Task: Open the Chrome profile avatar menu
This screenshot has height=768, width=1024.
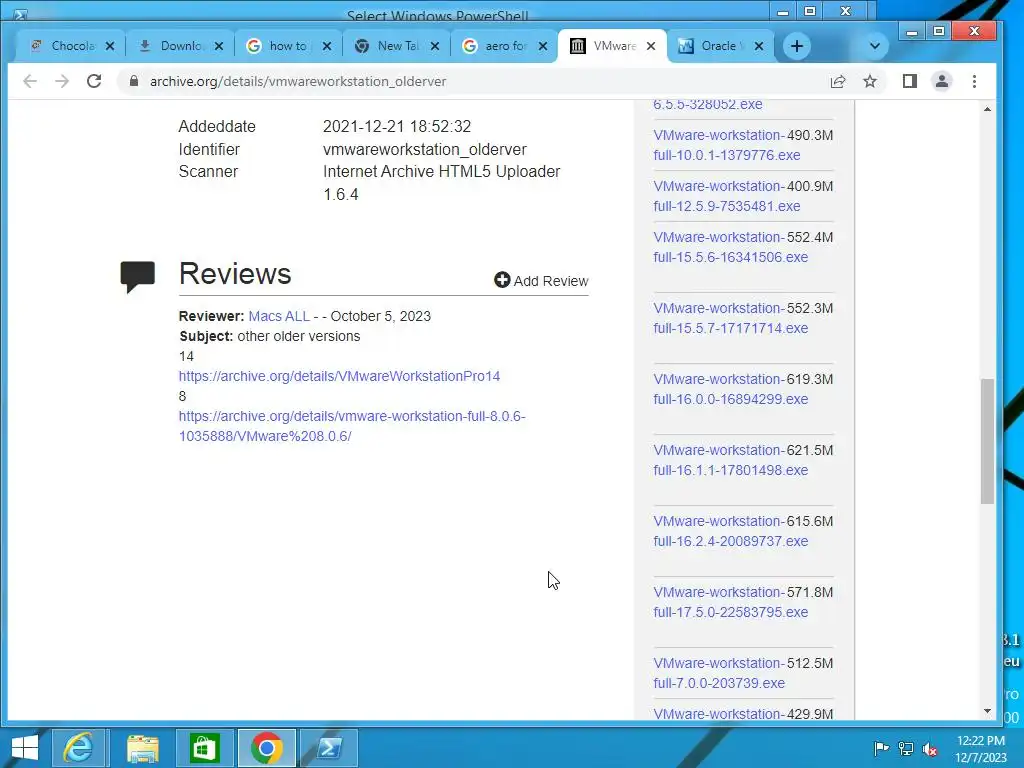Action: pyautogui.click(x=942, y=81)
